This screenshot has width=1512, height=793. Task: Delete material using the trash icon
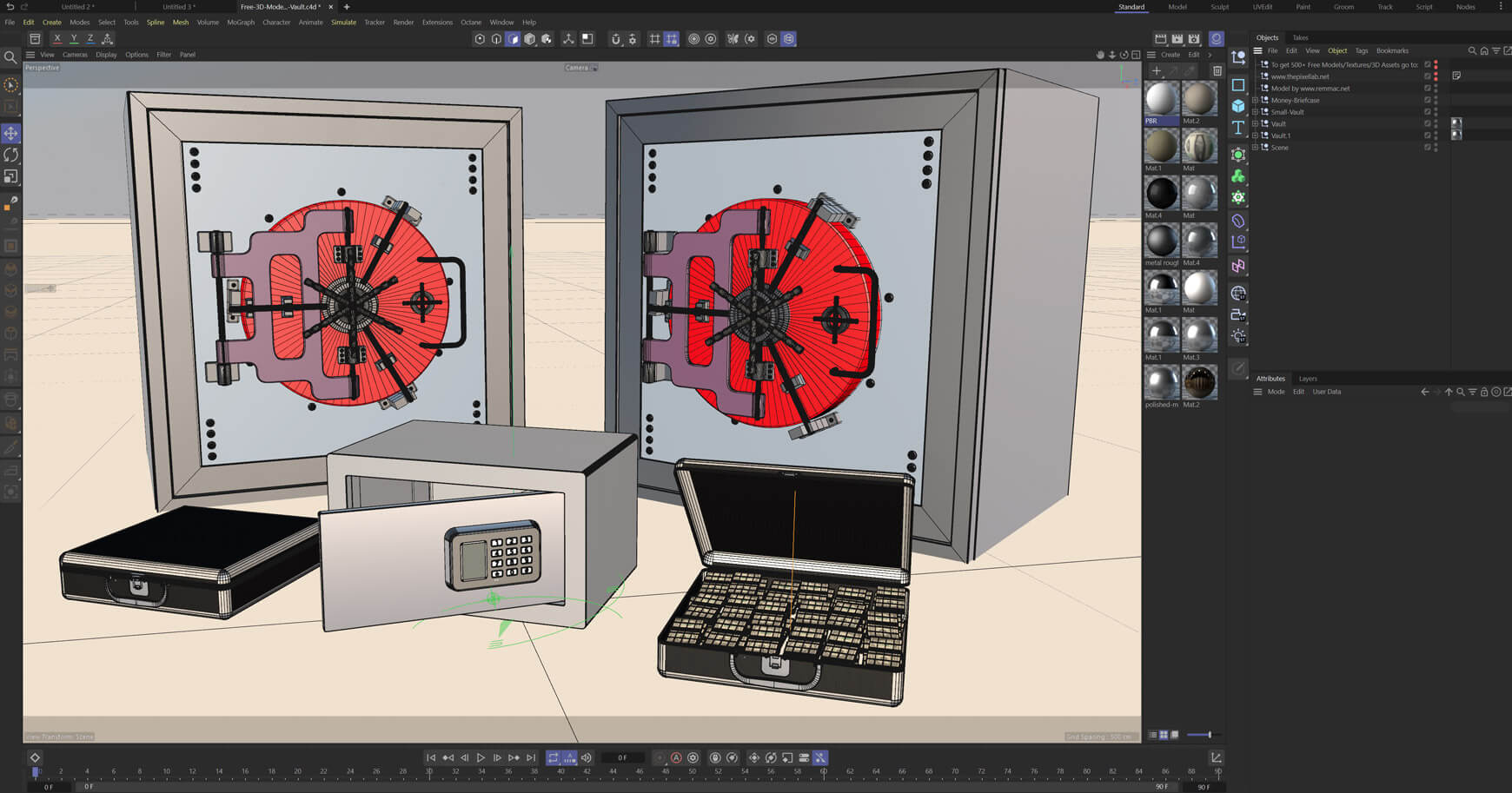click(x=1217, y=70)
